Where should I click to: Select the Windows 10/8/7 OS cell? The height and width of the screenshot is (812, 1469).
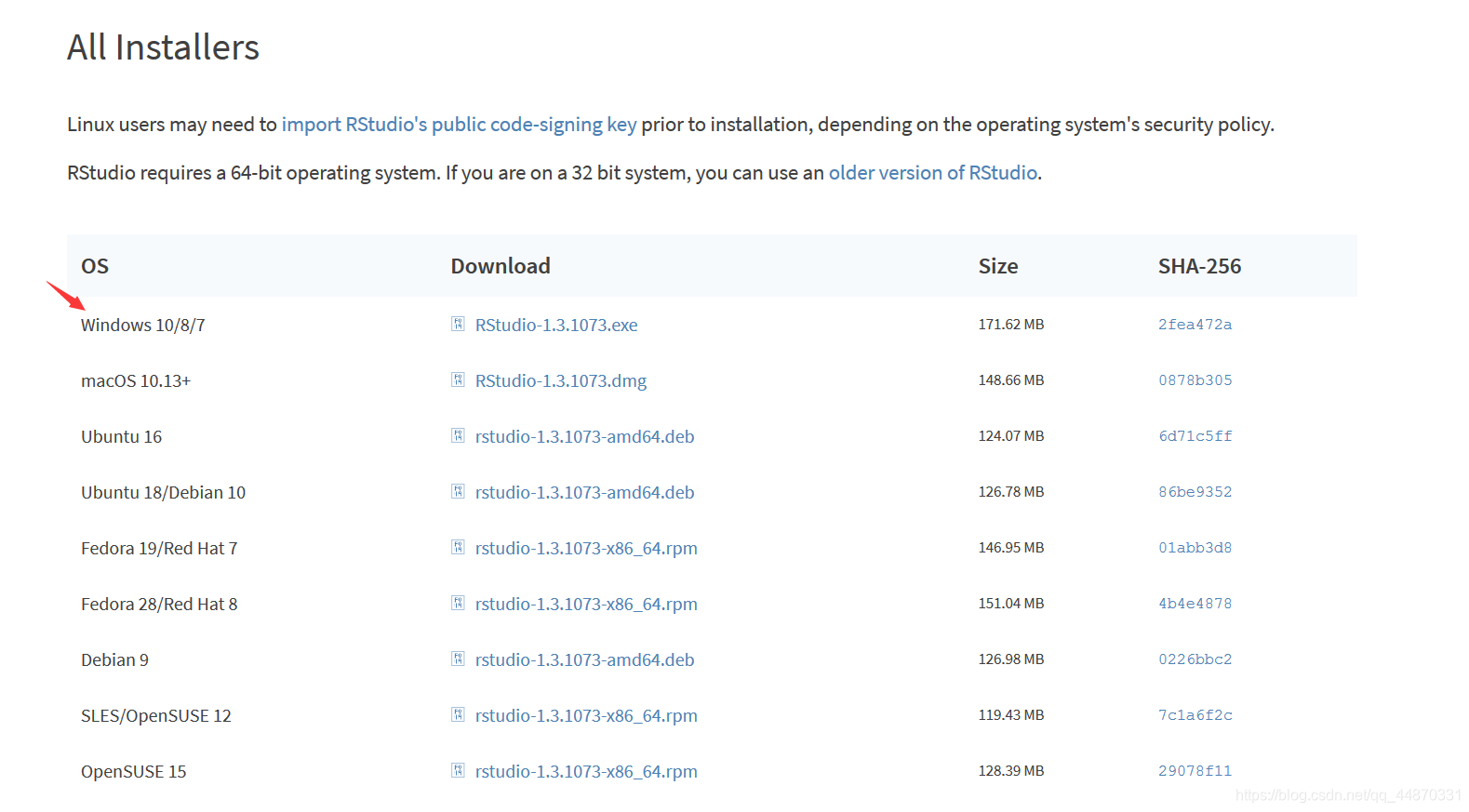point(143,325)
